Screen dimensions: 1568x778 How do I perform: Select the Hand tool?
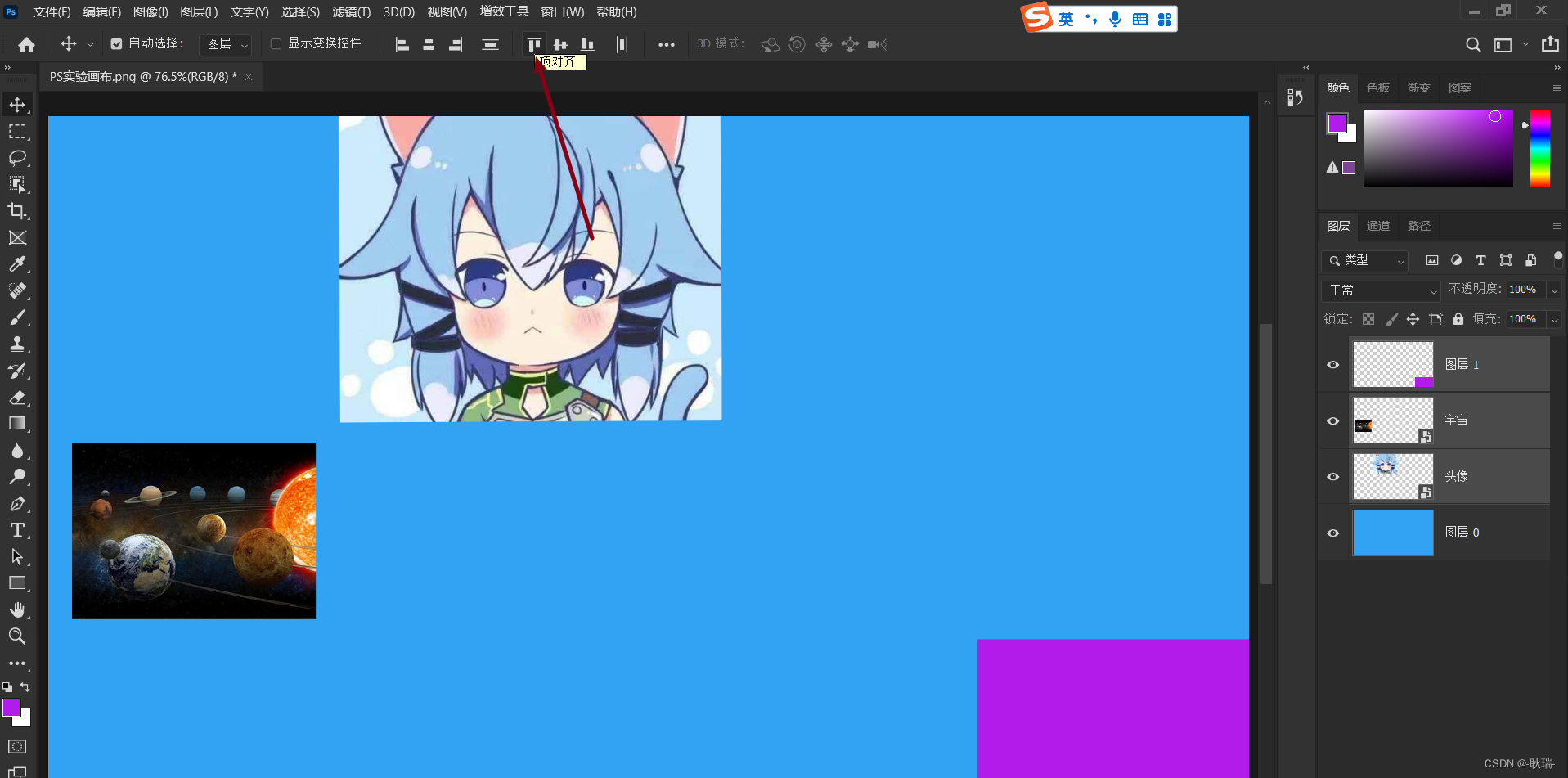pos(17,610)
